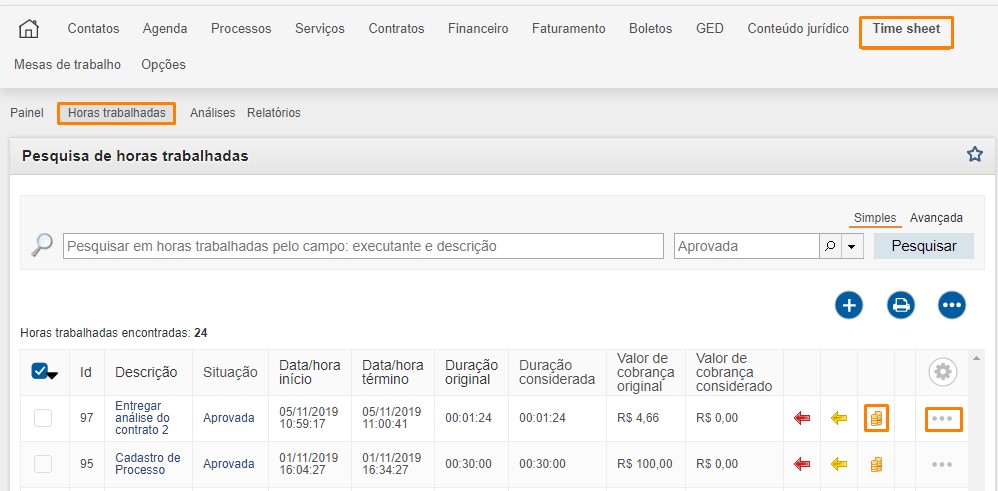
Task: Open the 'Cadastro de Processo' link
Action: [147, 464]
